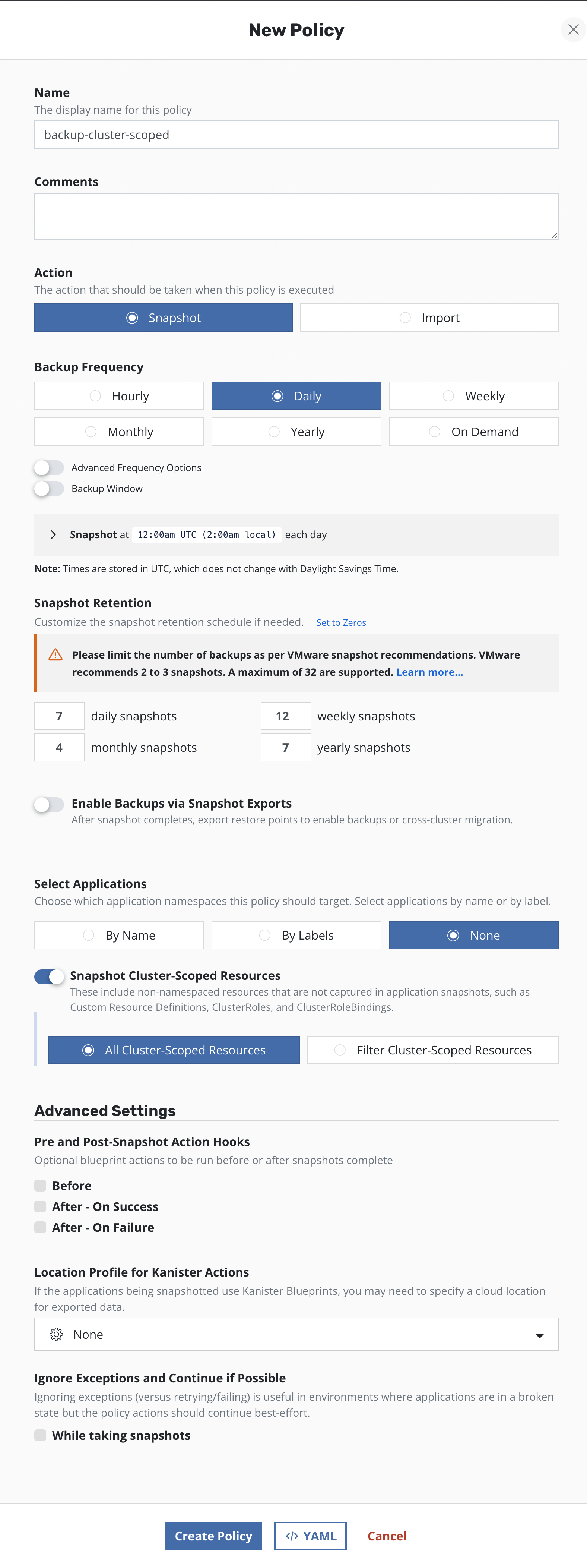Click the warning triangle icon
This screenshot has height=1568, width=587.
pyautogui.click(x=55, y=654)
